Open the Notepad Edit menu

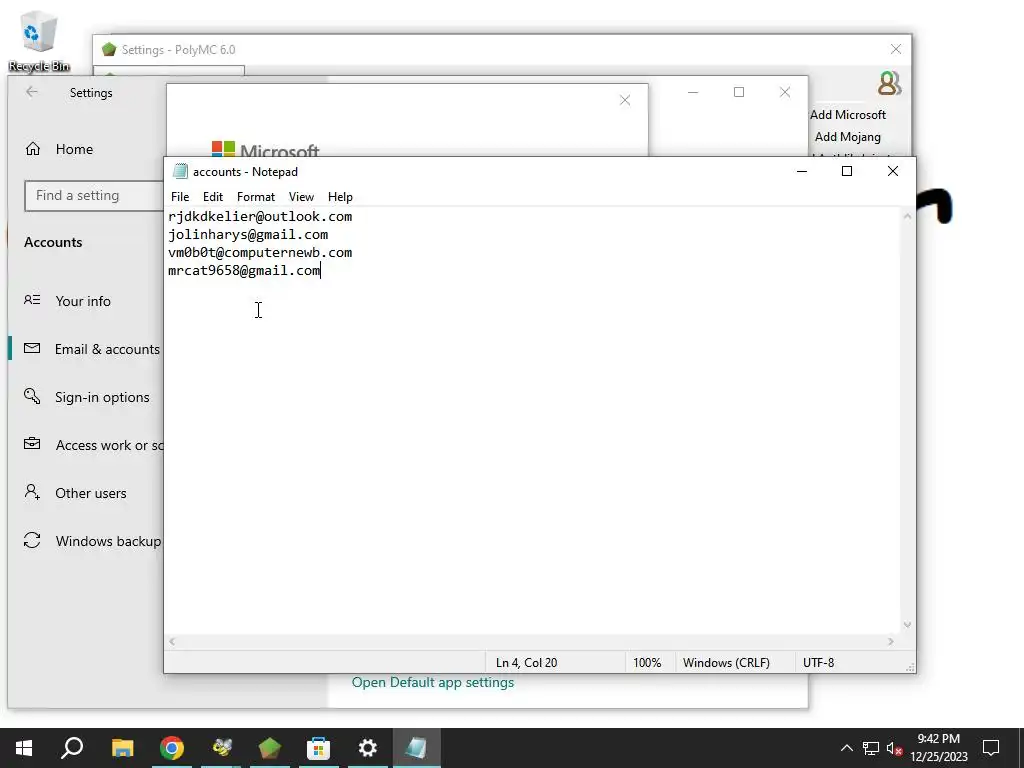click(x=213, y=197)
